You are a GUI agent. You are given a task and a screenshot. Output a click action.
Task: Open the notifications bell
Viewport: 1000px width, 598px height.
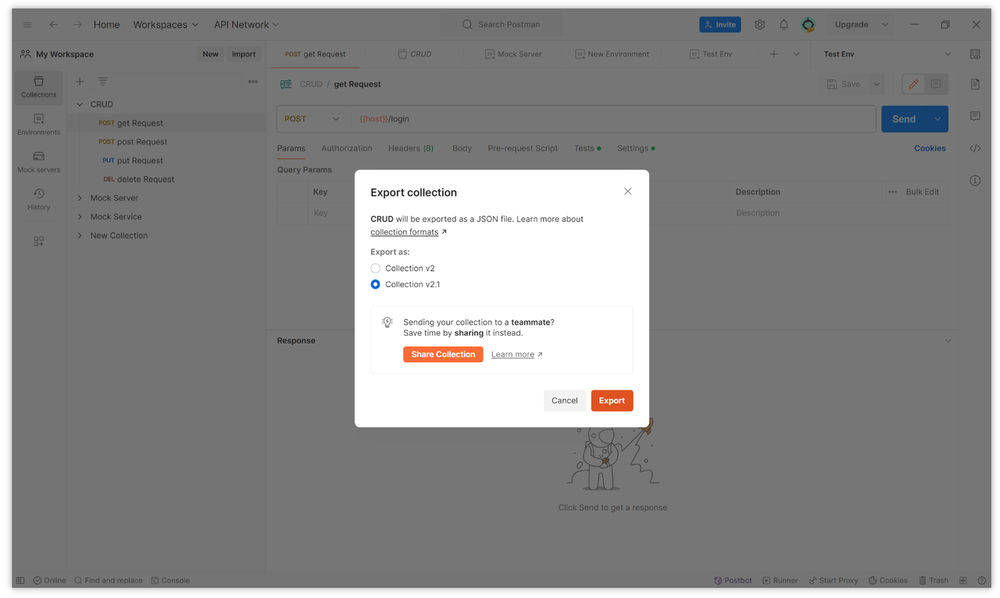coord(783,25)
